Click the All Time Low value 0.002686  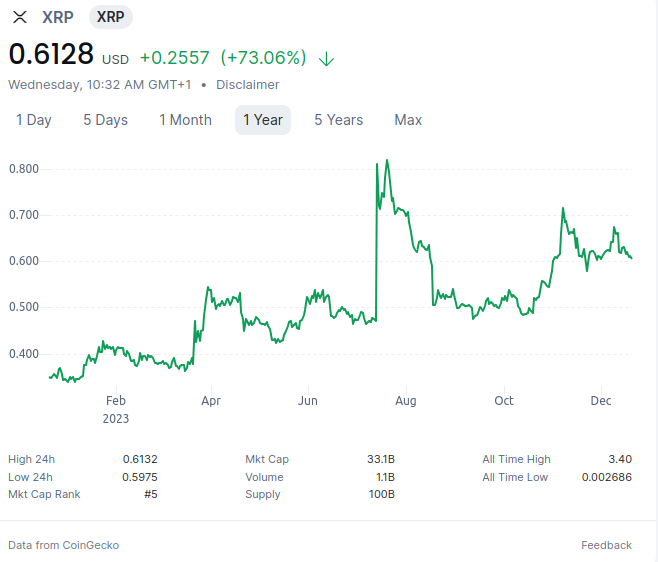[x=607, y=477]
